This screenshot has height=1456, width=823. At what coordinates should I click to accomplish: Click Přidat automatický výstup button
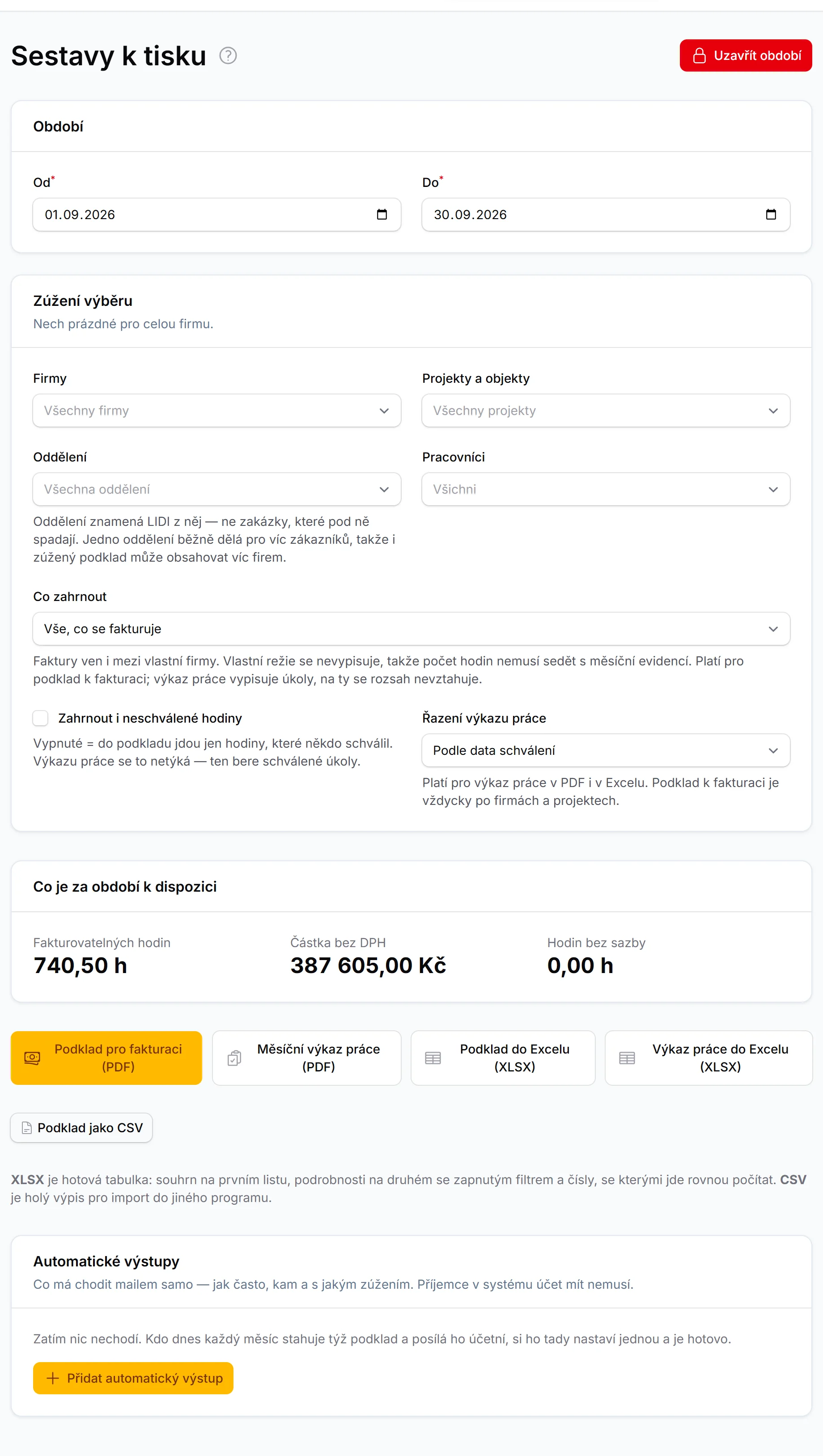[x=133, y=1378]
